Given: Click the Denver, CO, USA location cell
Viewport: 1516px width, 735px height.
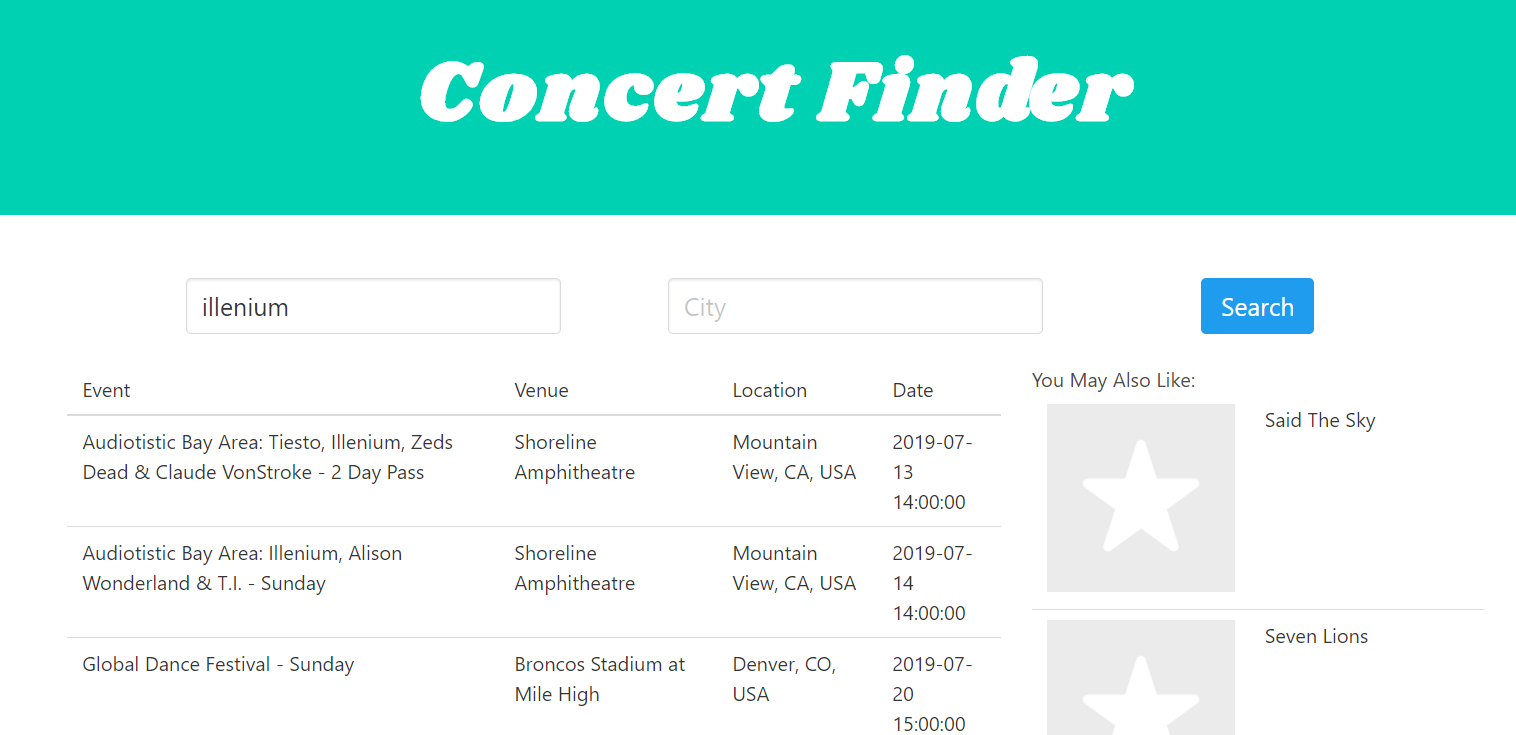Looking at the screenshot, I should (x=784, y=679).
